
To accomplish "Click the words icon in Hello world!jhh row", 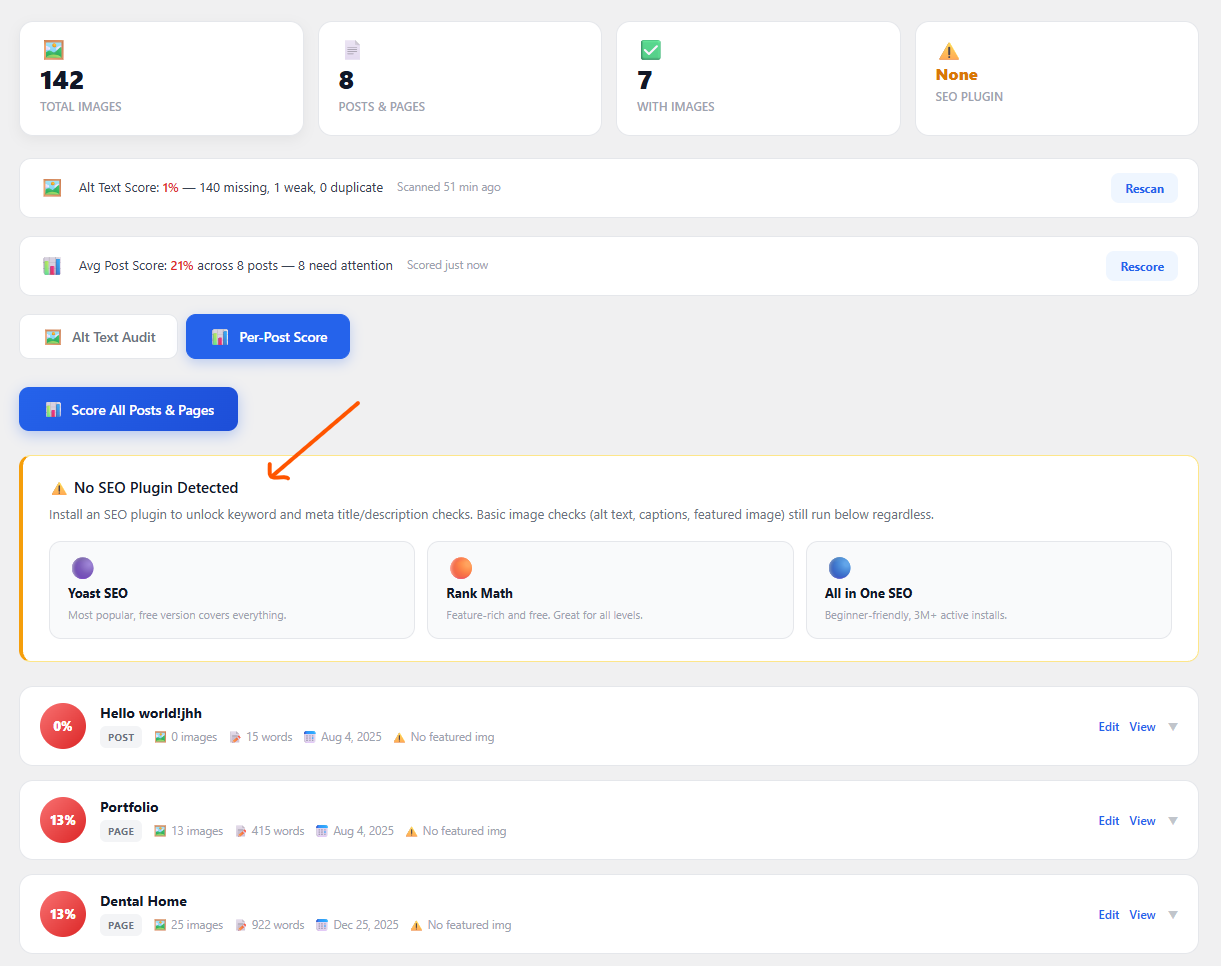I will (235, 737).
